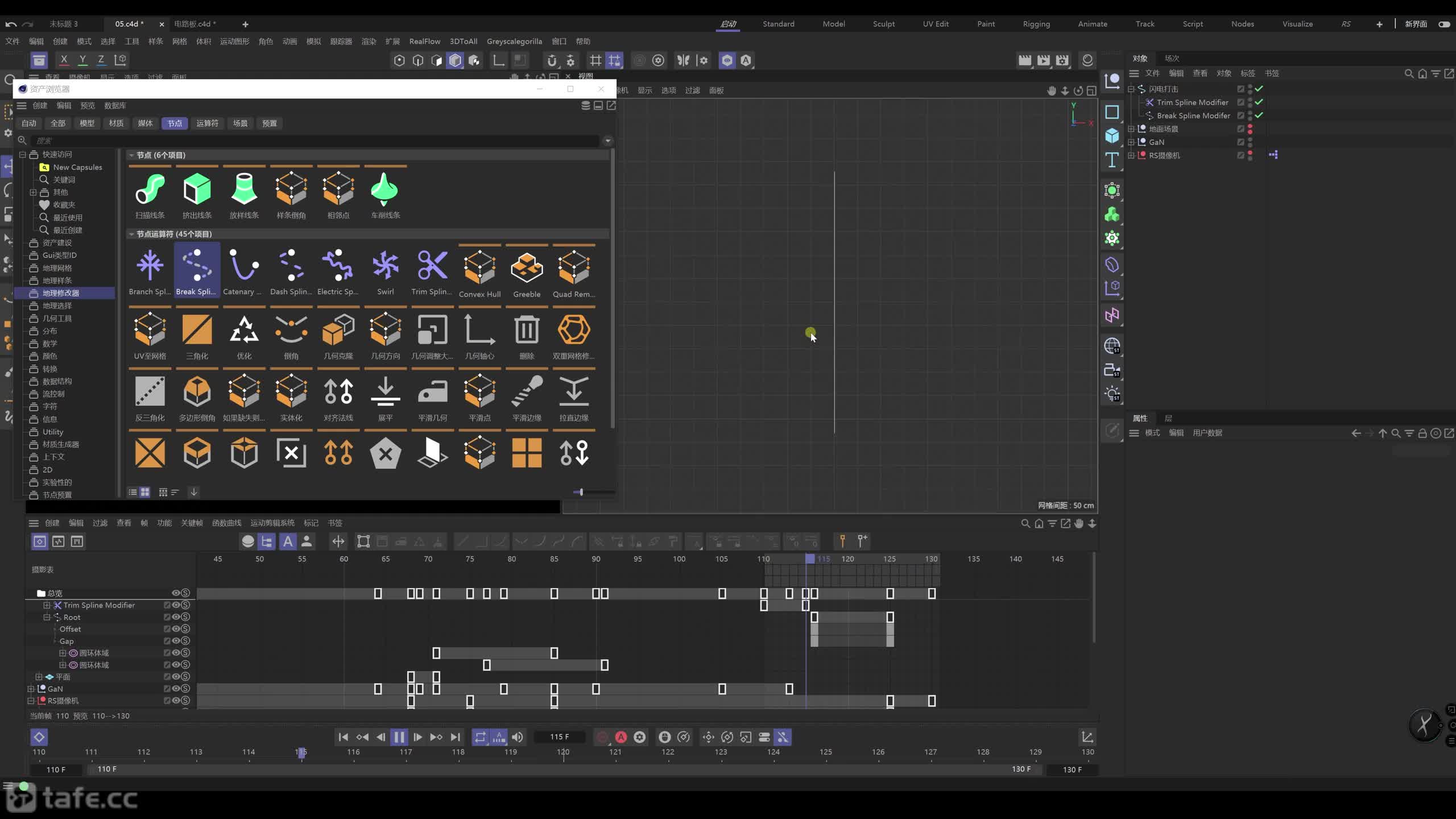Open the search field dropdown arrow
Viewport: 1456px width, 819px height.
click(608, 140)
